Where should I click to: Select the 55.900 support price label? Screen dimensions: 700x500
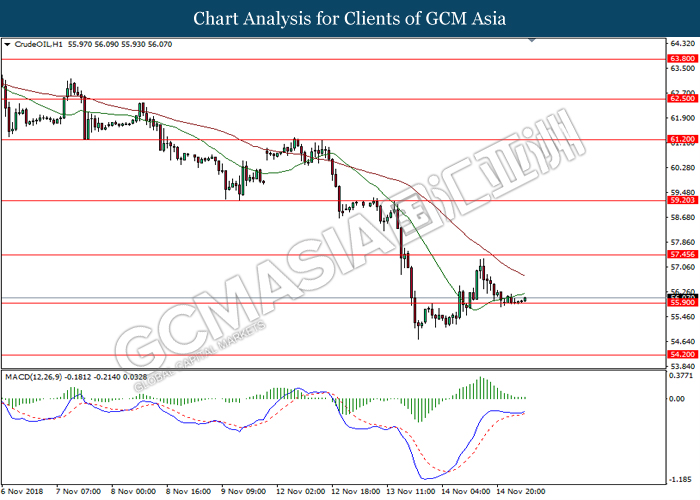(682, 303)
